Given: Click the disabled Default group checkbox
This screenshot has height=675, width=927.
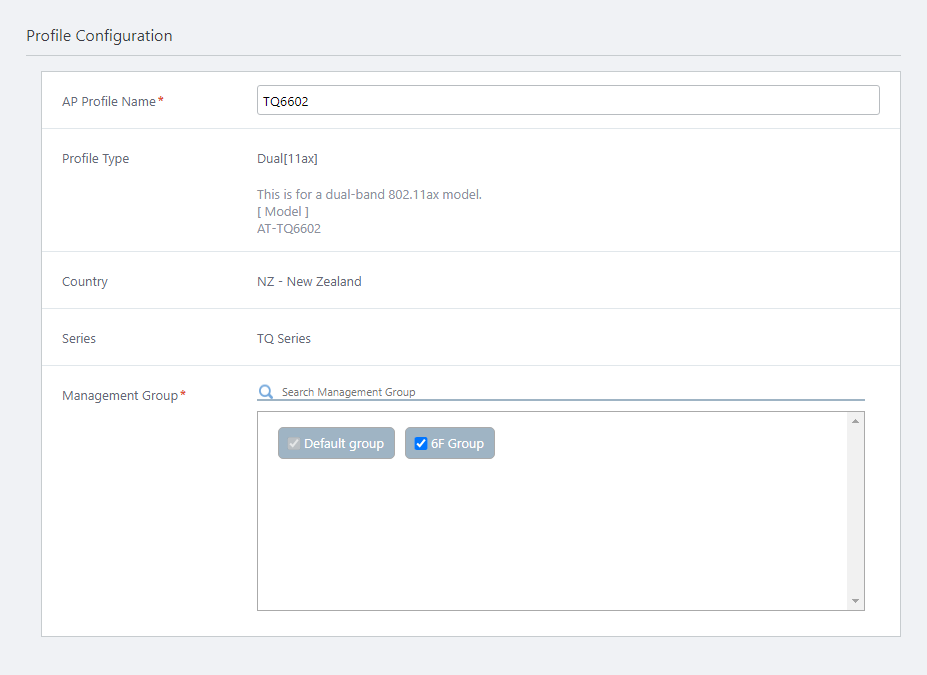Looking at the screenshot, I should (x=294, y=444).
